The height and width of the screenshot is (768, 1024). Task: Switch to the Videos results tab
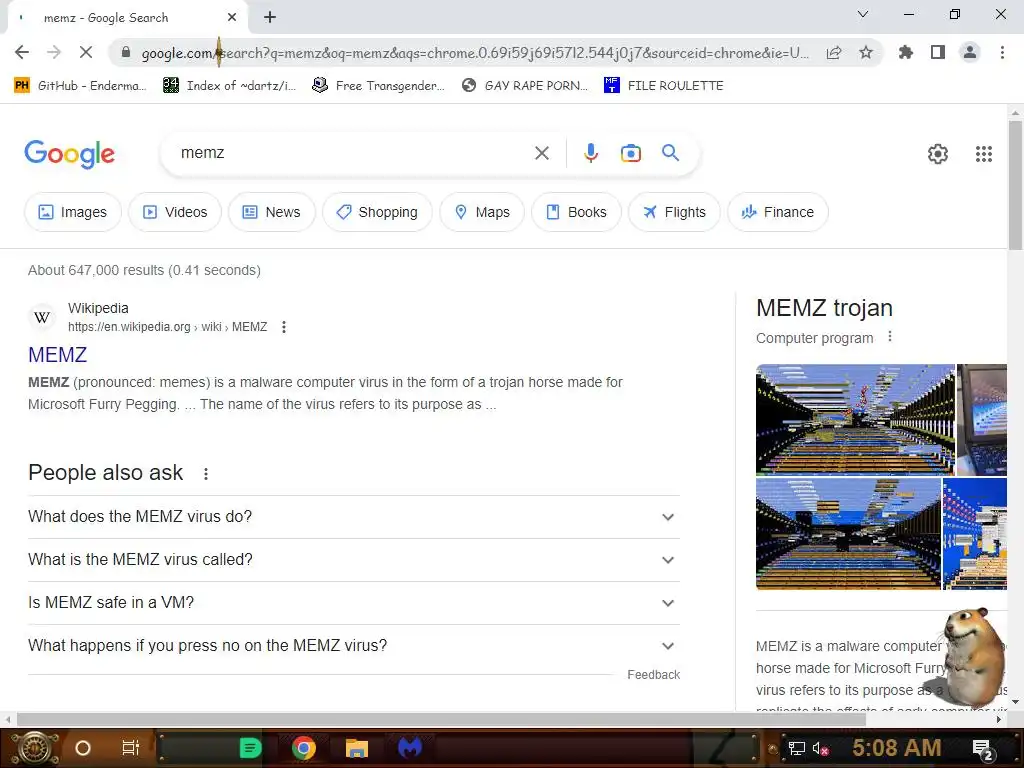coord(175,212)
